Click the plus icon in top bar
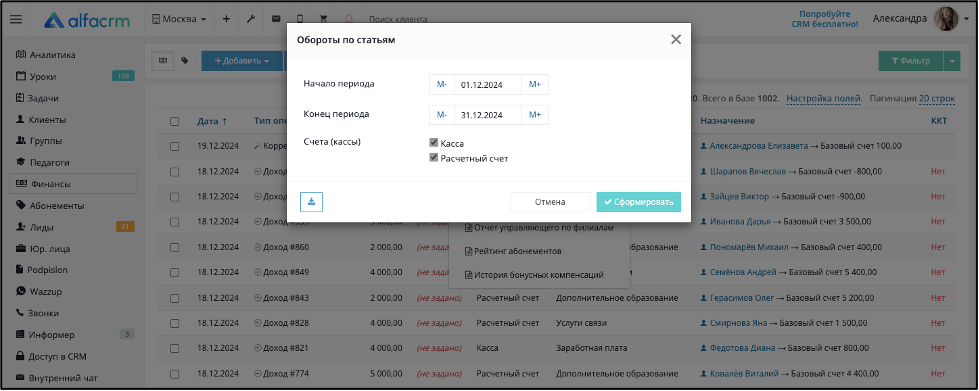Image resolution: width=979 pixels, height=391 pixels. (226, 19)
